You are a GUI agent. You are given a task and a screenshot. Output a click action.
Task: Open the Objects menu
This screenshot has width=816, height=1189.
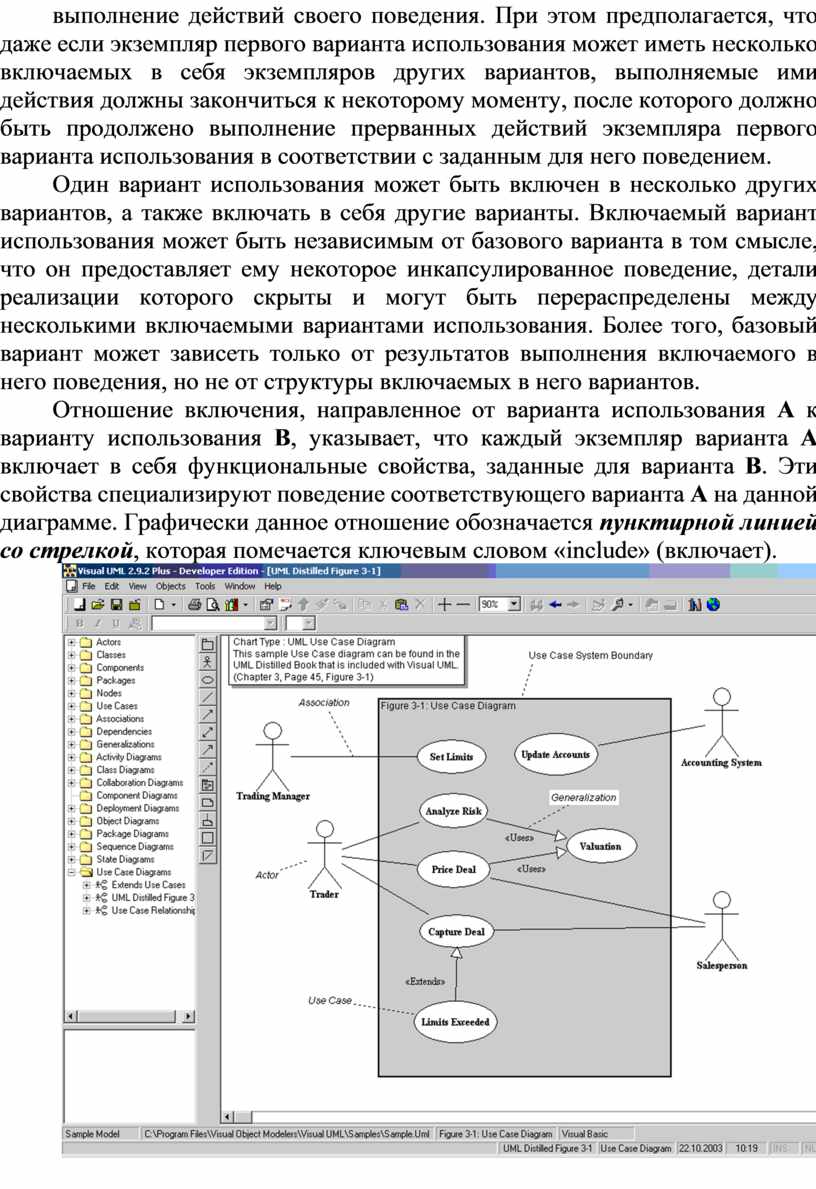[x=171, y=586]
